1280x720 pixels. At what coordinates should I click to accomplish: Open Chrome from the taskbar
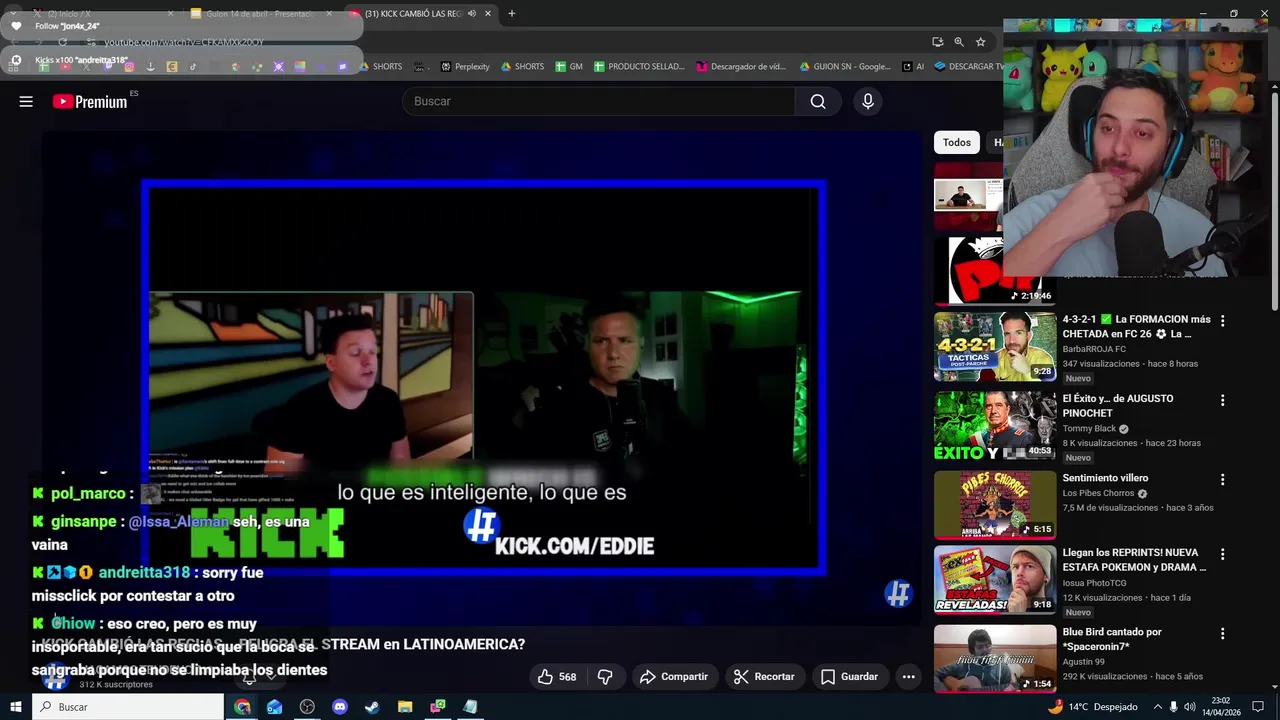point(242,707)
